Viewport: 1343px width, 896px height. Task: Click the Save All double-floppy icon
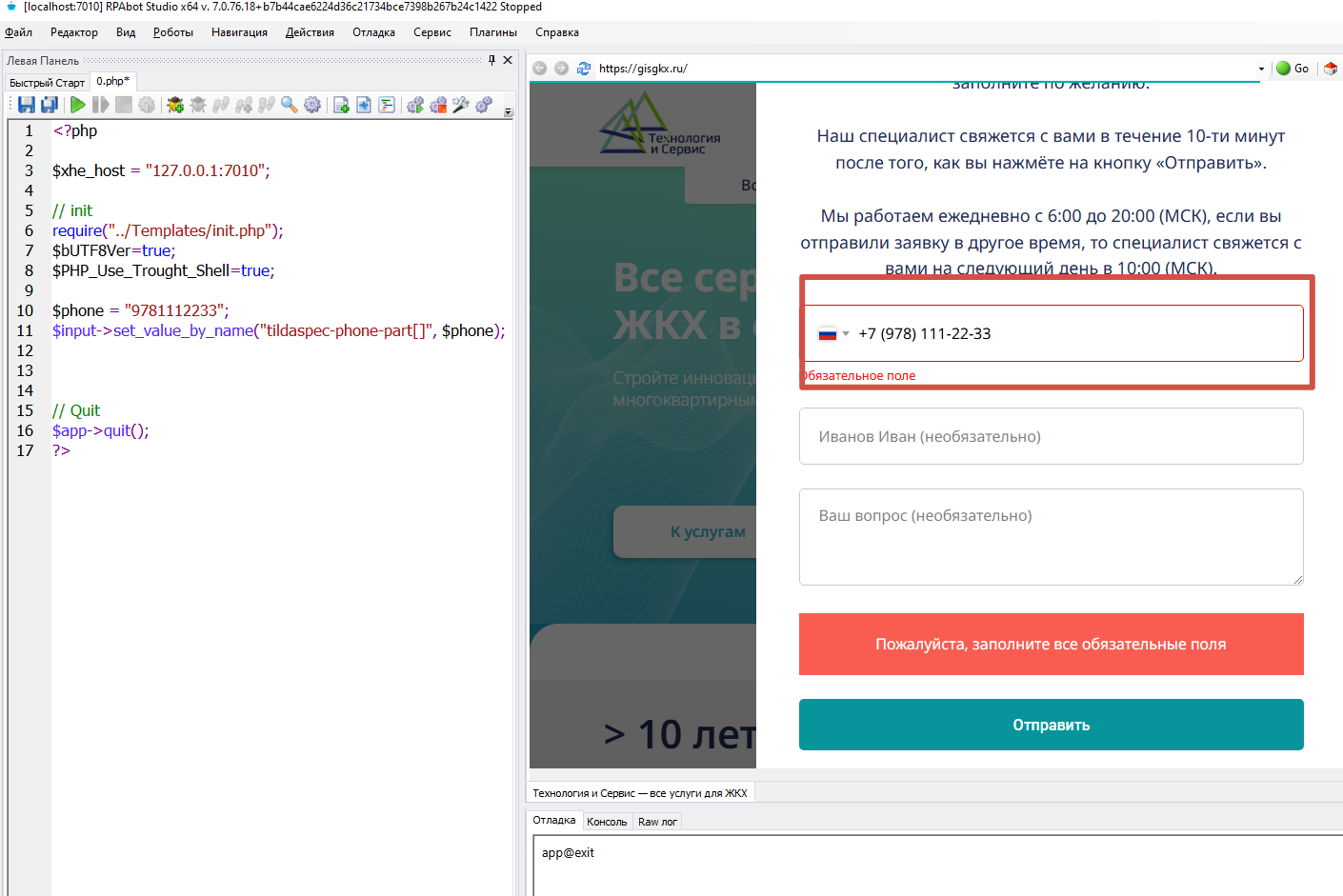click(50, 105)
